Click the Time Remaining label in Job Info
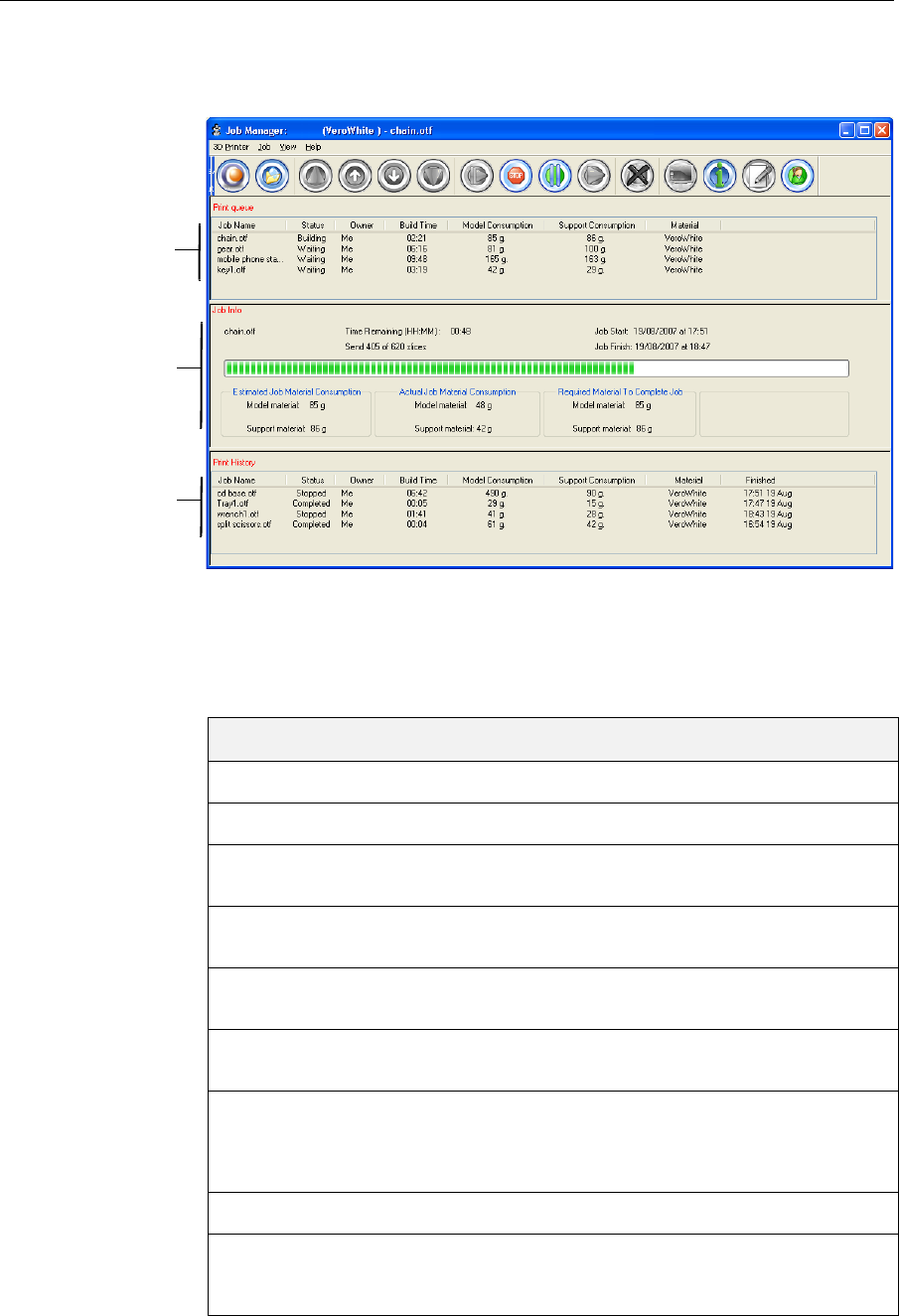The width and height of the screenshot is (899, 1316). (392, 331)
